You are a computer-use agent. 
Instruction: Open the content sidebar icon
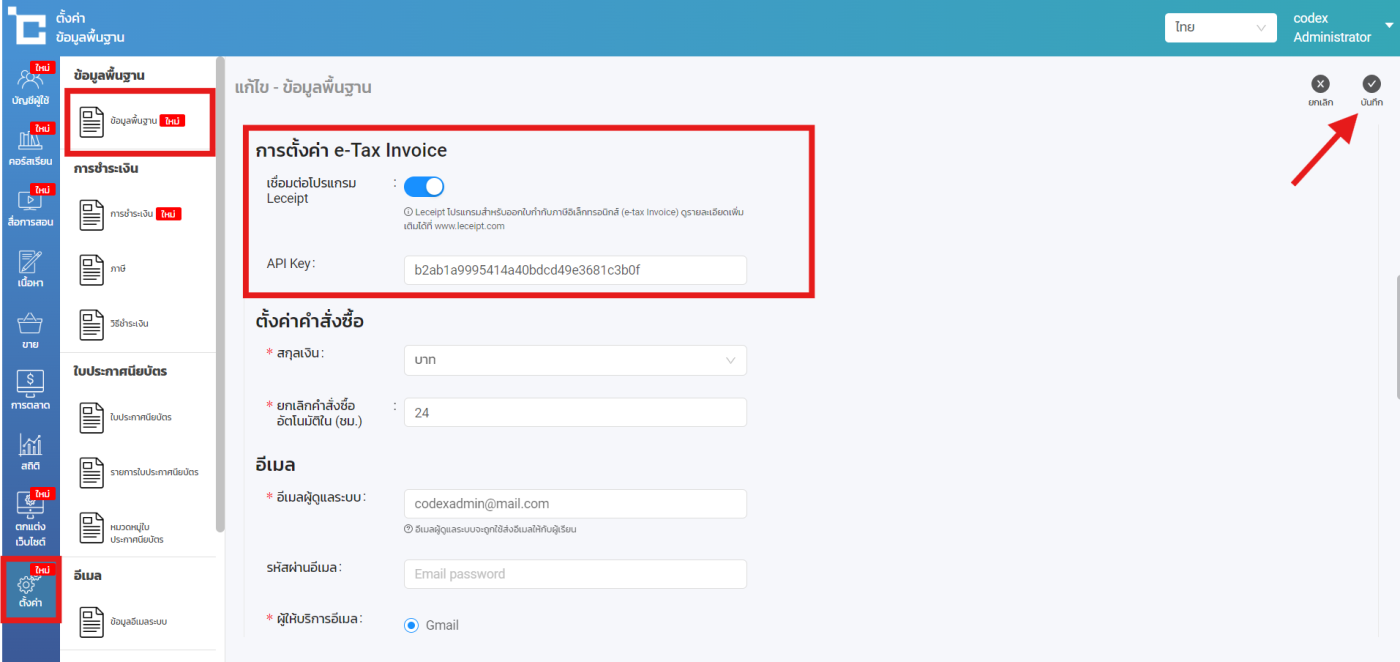(30, 268)
